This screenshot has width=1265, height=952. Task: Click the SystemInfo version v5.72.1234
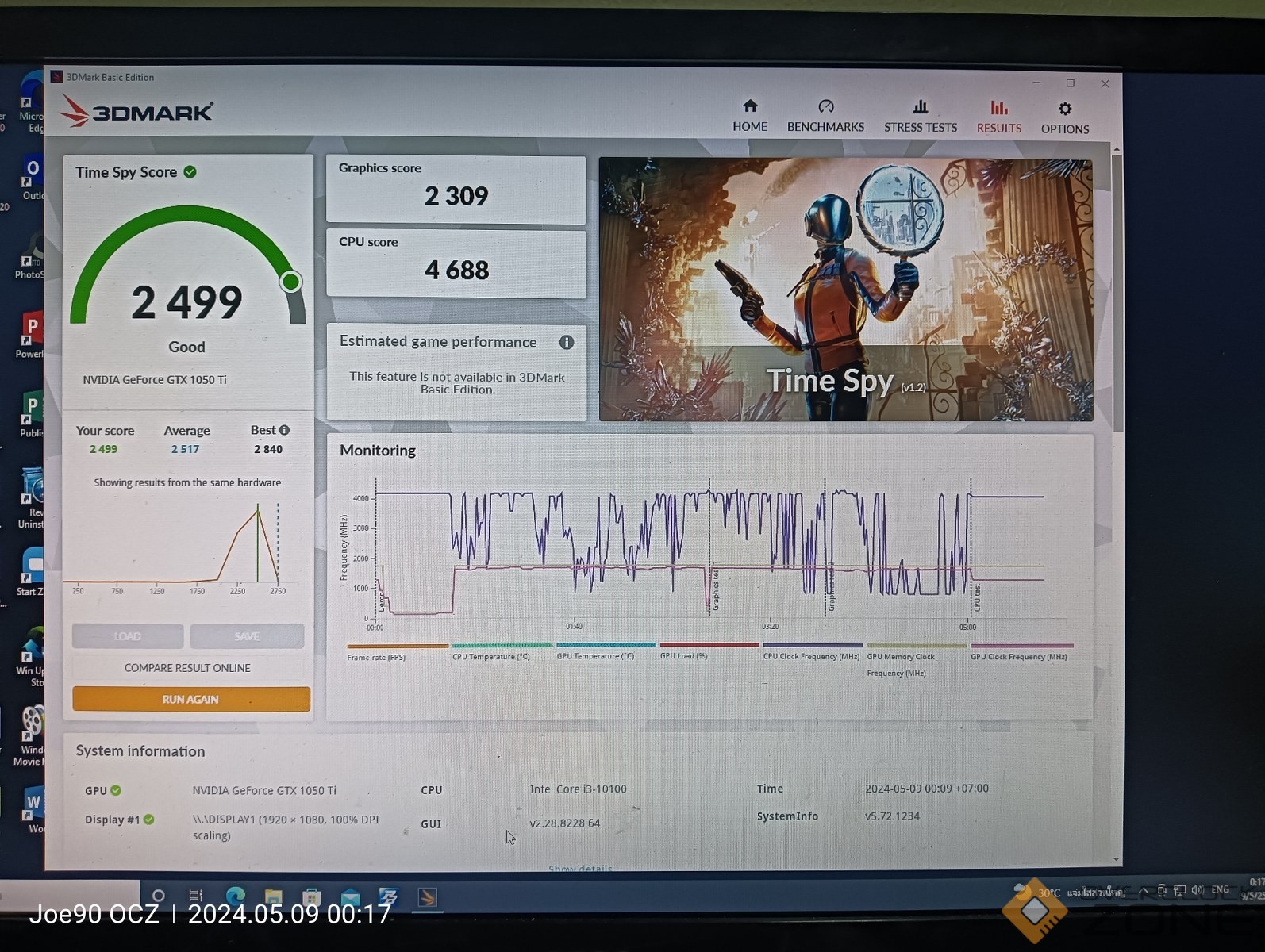pyautogui.click(x=892, y=816)
